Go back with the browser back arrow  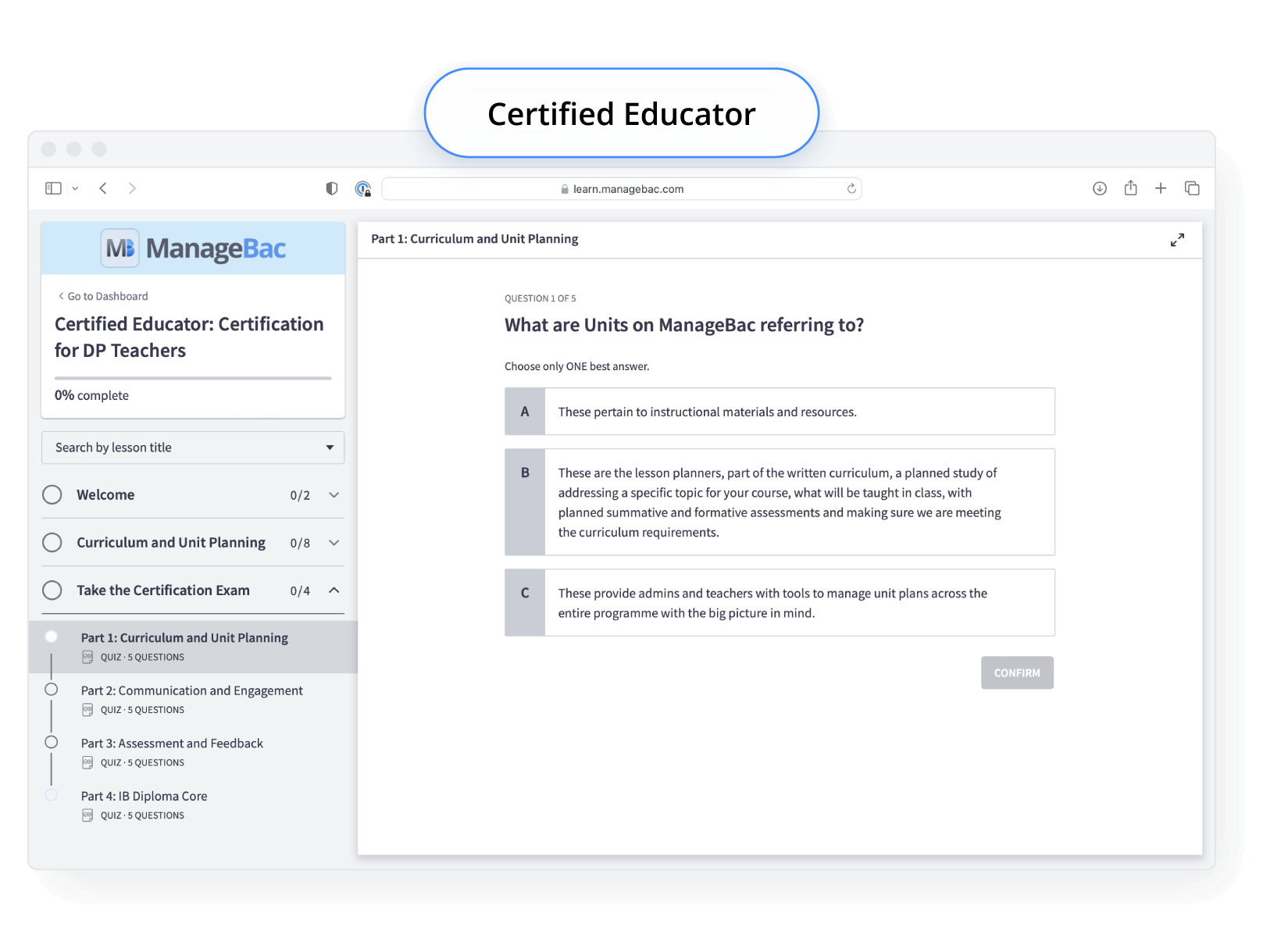click(x=103, y=188)
